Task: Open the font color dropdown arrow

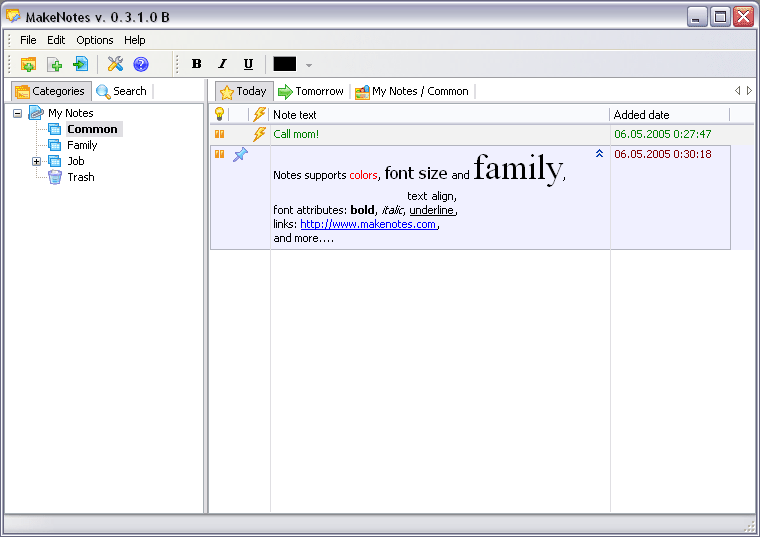Action: [x=309, y=65]
